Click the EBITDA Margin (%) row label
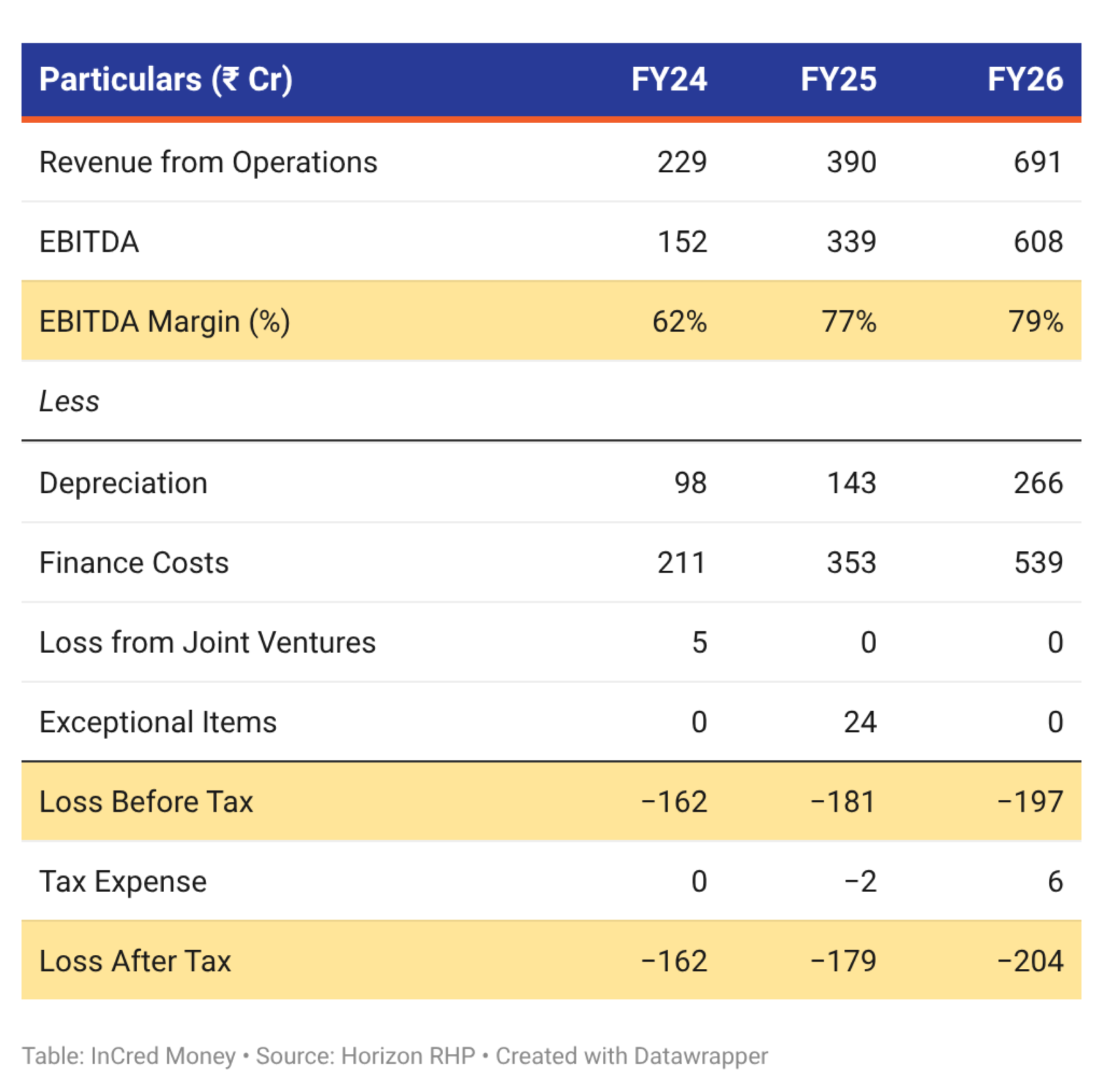This screenshot has width=1103, height=1092. pyautogui.click(x=164, y=321)
